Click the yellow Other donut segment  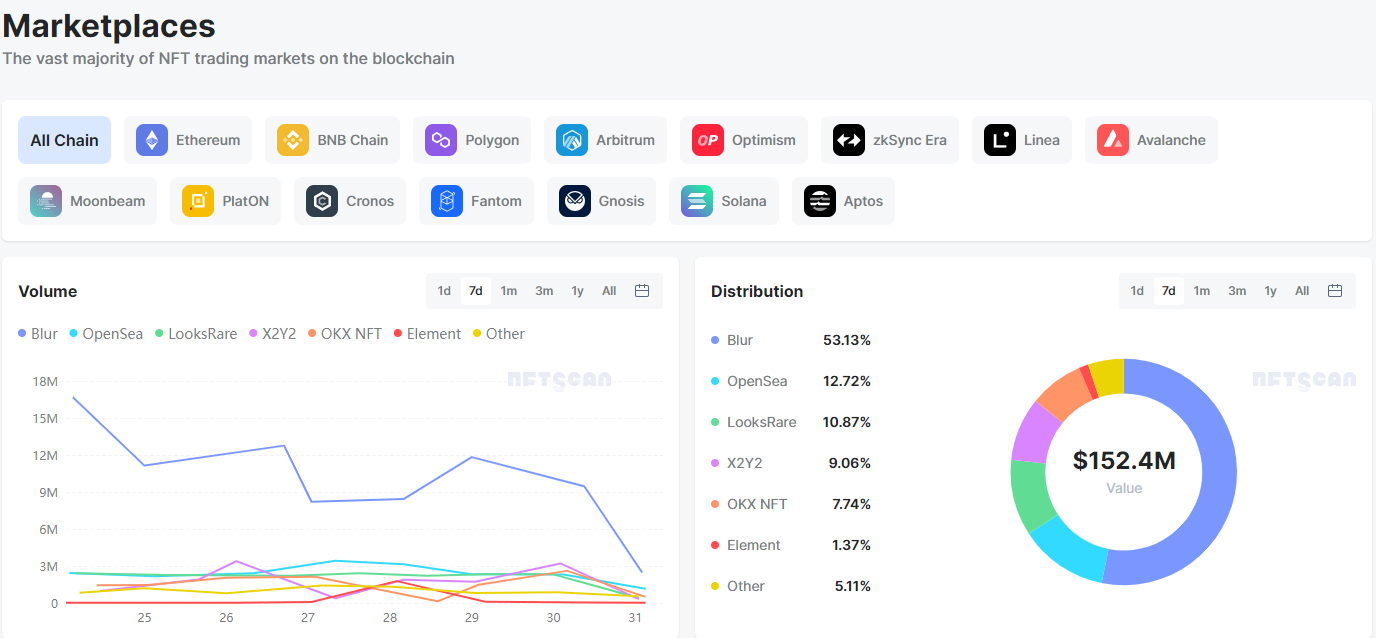1108,378
